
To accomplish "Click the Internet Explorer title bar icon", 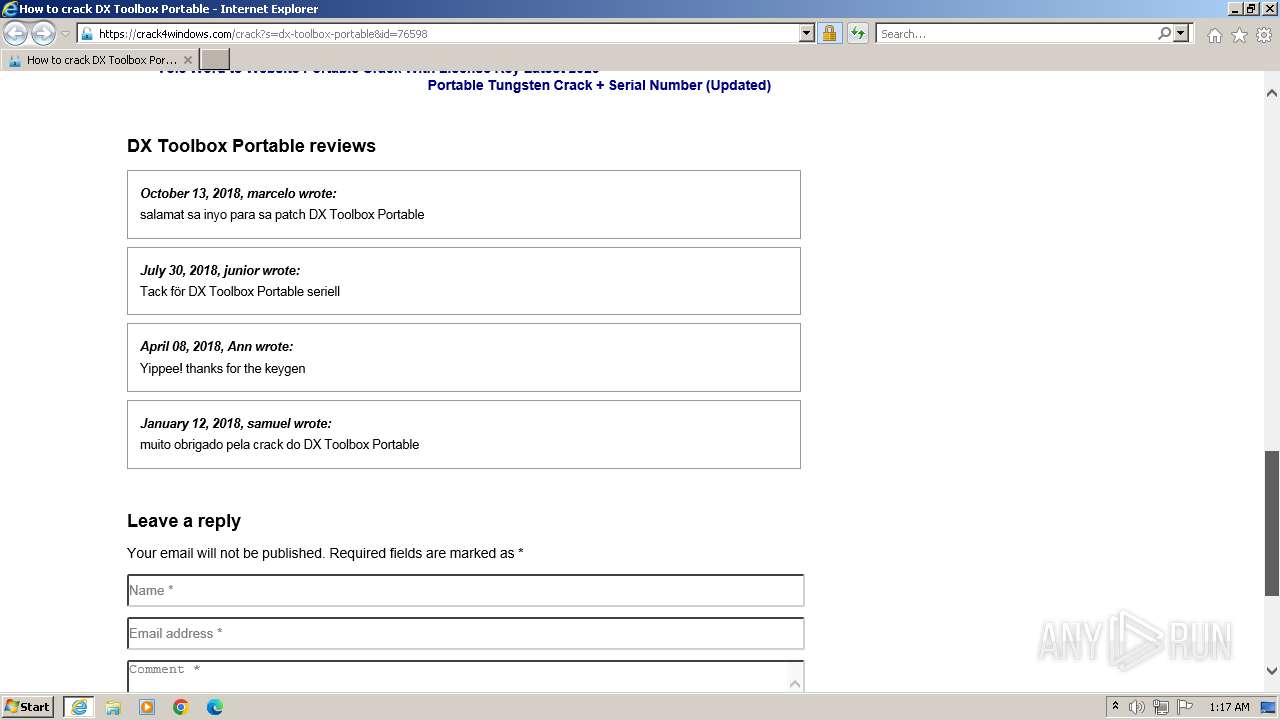I will coord(9,9).
